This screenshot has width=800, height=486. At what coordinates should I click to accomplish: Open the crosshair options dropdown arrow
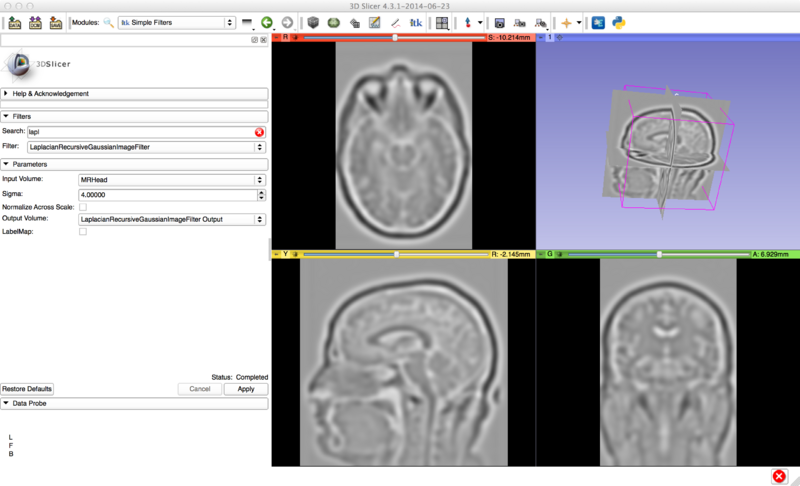pyautogui.click(x=579, y=22)
